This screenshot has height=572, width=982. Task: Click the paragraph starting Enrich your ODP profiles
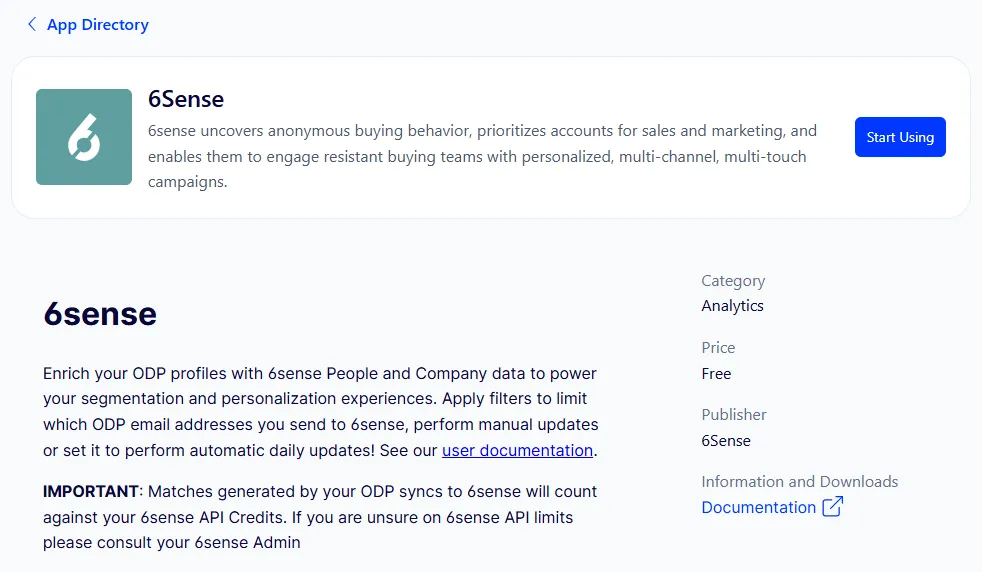coord(321,412)
